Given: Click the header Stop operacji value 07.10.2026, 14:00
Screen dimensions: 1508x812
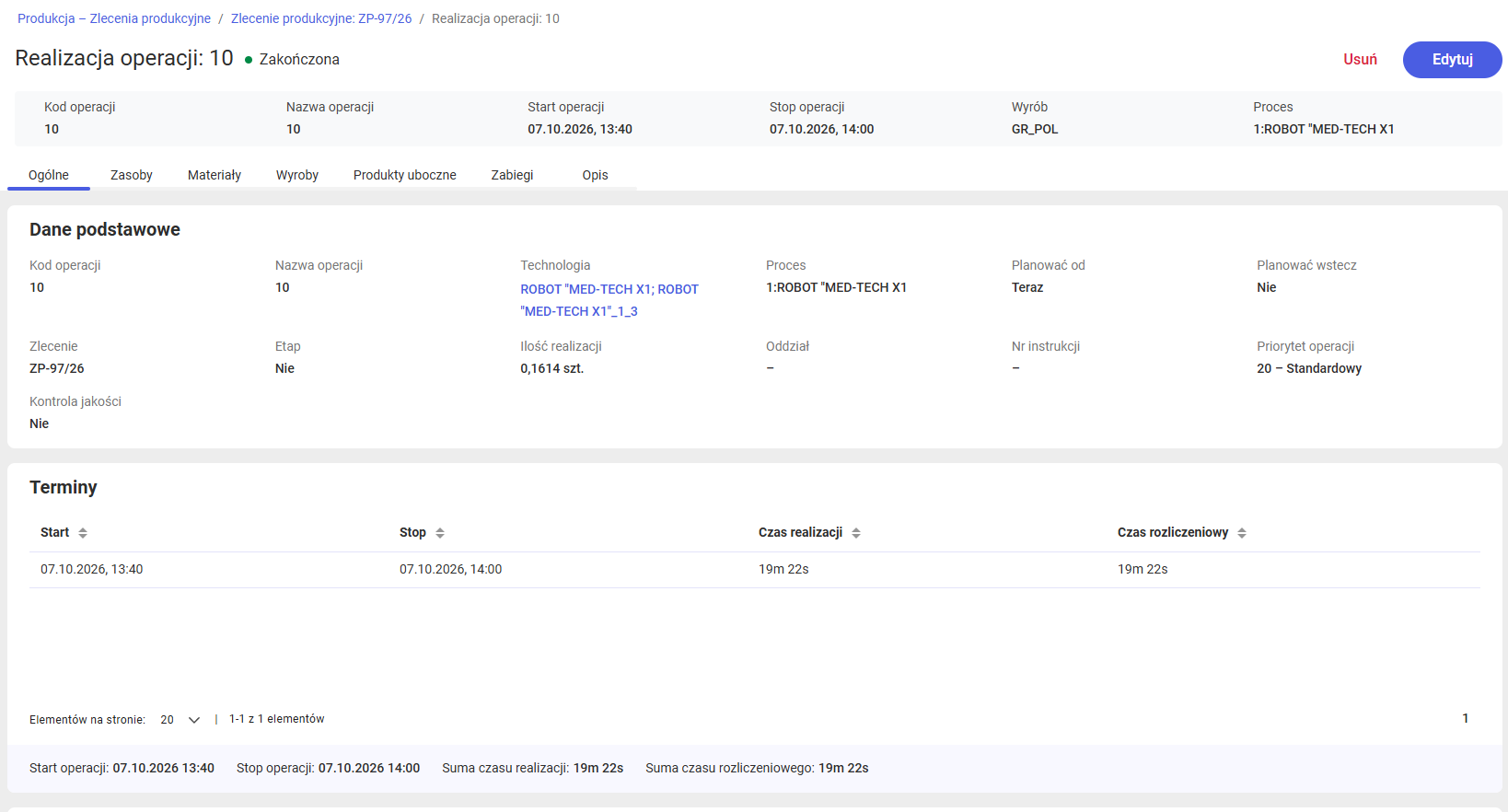Looking at the screenshot, I should (822, 129).
